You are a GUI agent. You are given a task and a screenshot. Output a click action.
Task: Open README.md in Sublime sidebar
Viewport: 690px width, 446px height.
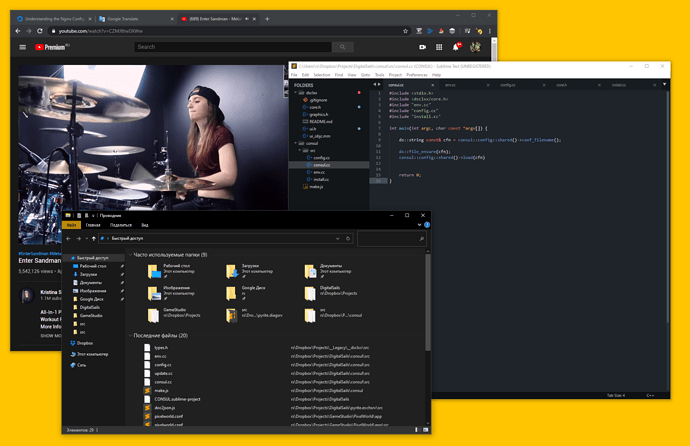(320, 122)
